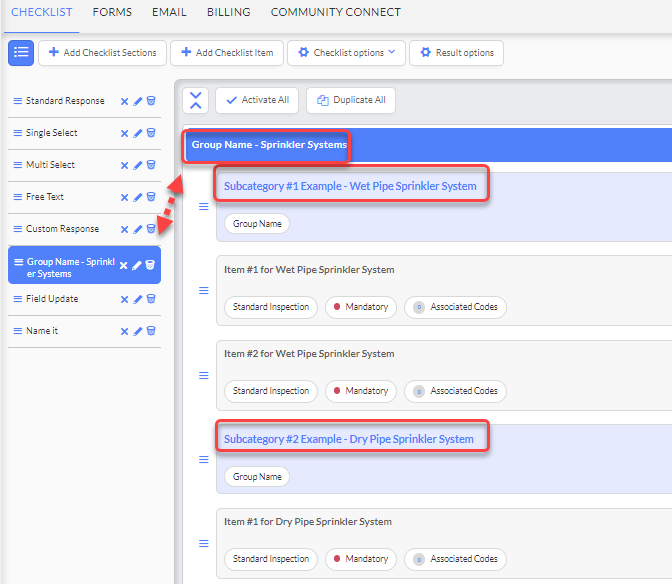Click X icon beside Field Update
The width and height of the screenshot is (672, 584).
tap(124, 299)
